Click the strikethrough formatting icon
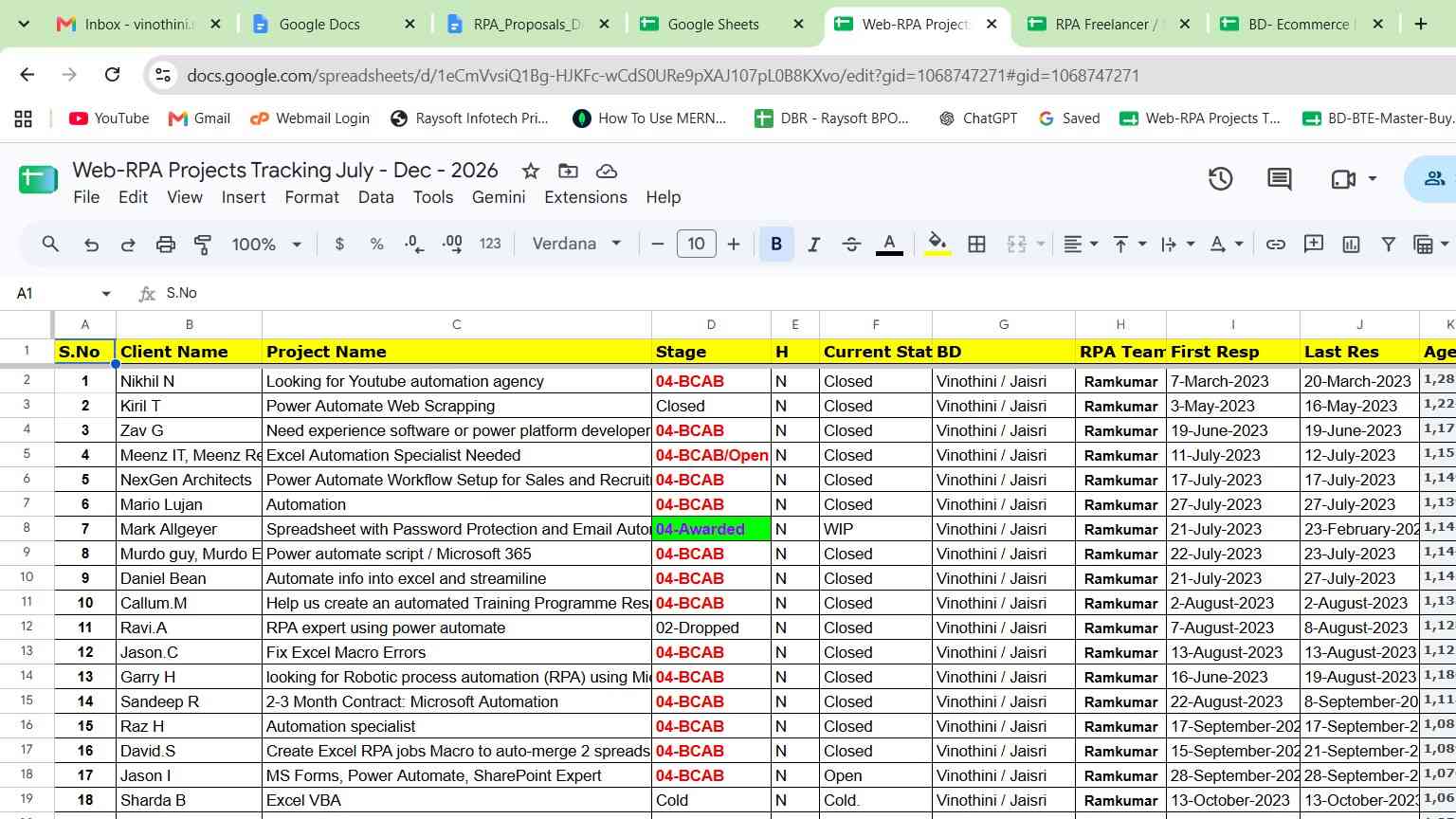This screenshot has width=1456, height=819. [x=851, y=245]
